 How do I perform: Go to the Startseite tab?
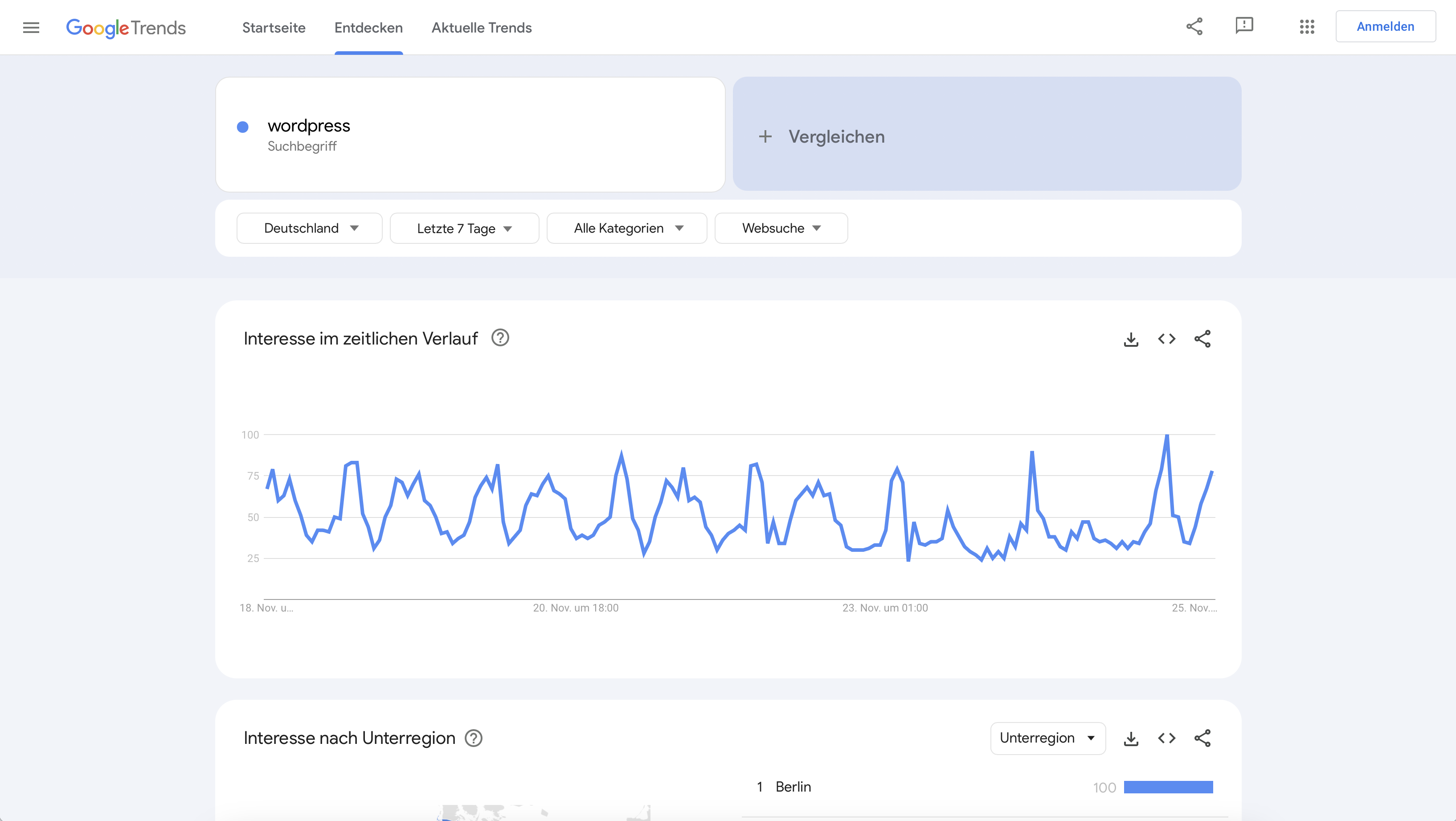click(274, 28)
